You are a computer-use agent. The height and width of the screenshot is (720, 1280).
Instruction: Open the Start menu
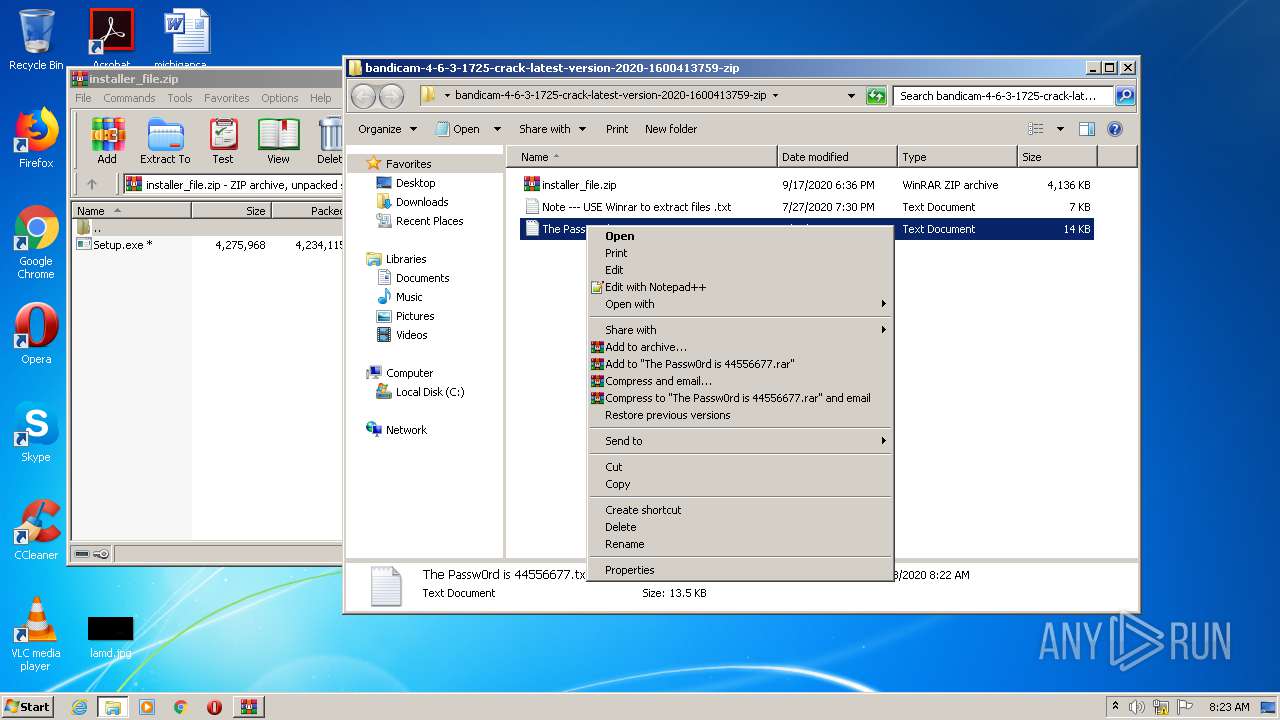pos(28,707)
